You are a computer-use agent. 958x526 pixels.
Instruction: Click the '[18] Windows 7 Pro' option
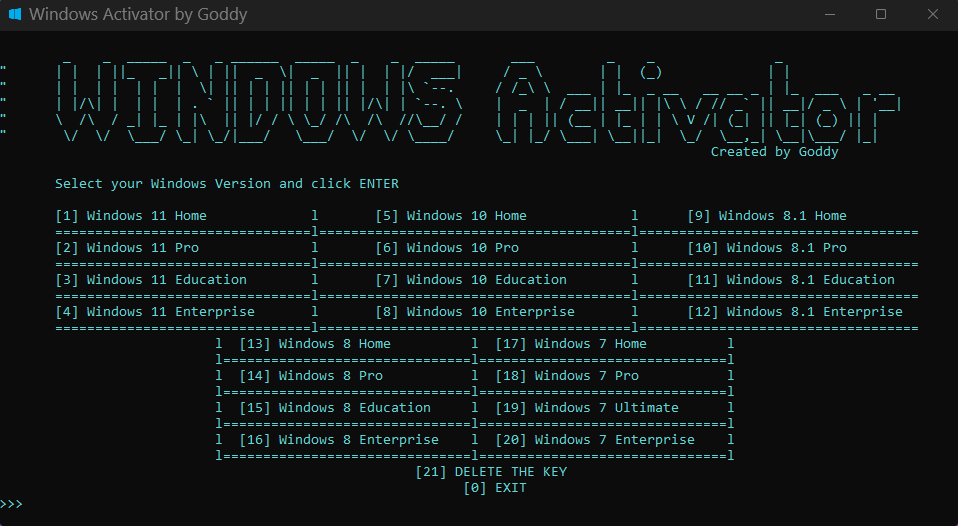pos(567,376)
